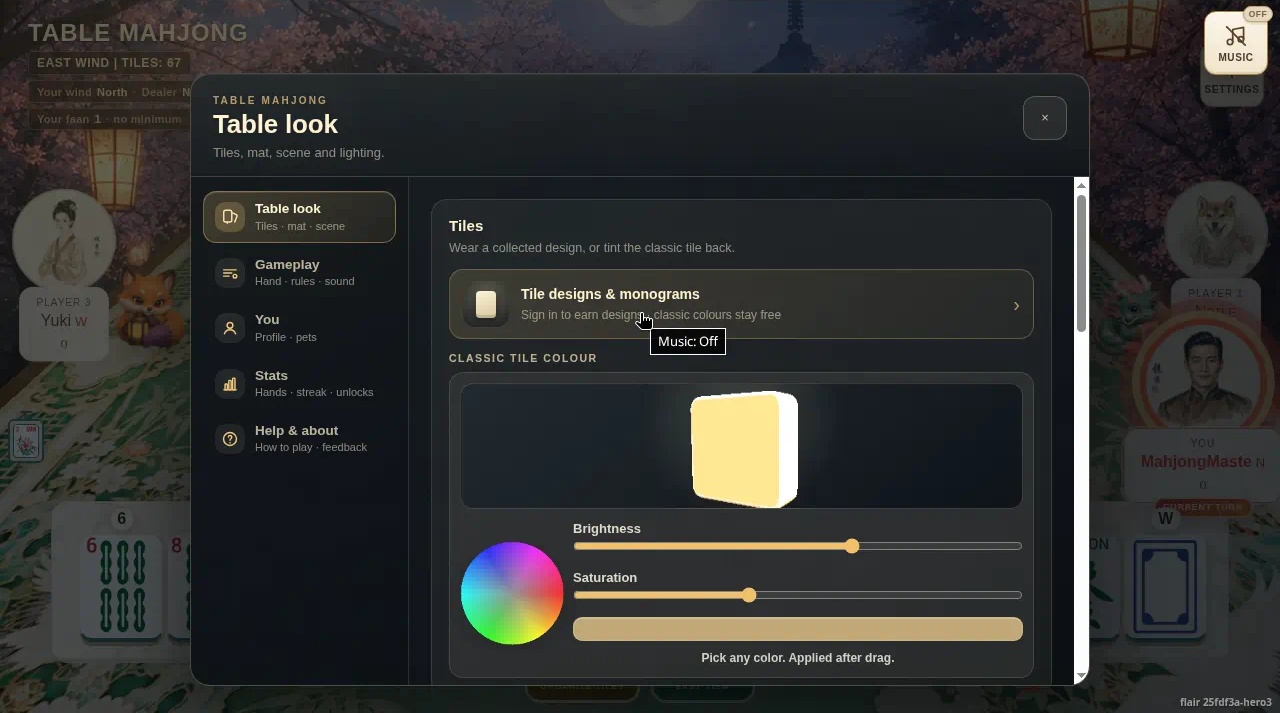Click the Saturation slider handle

point(749,595)
